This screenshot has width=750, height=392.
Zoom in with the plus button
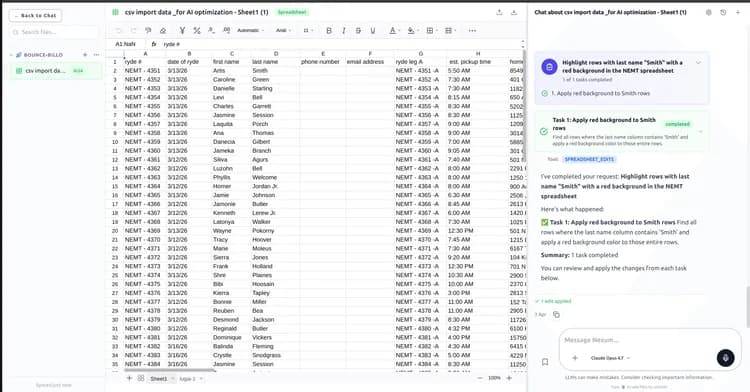point(509,378)
